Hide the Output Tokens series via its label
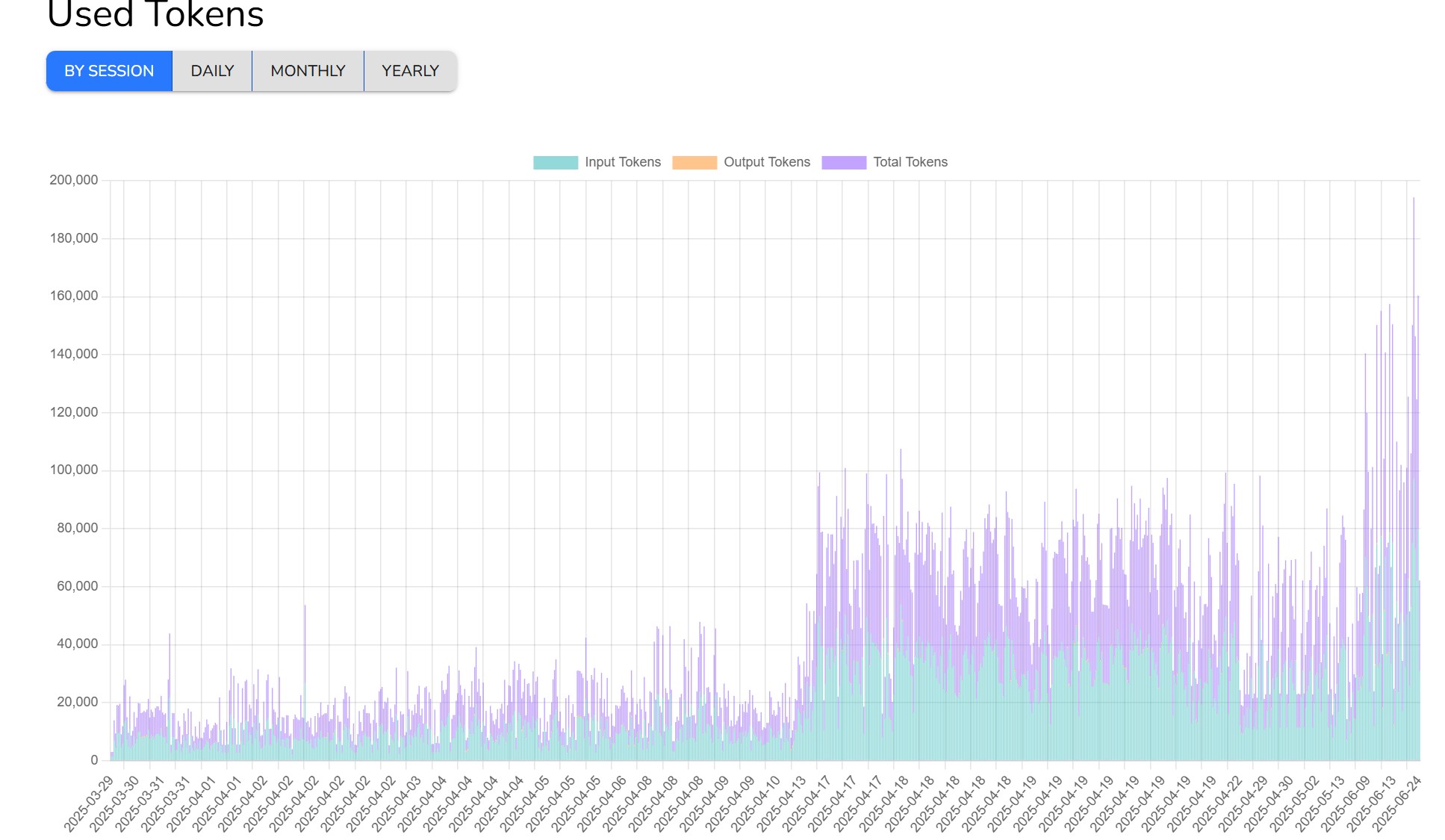The image size is (1445, 840). pos(767,162)
